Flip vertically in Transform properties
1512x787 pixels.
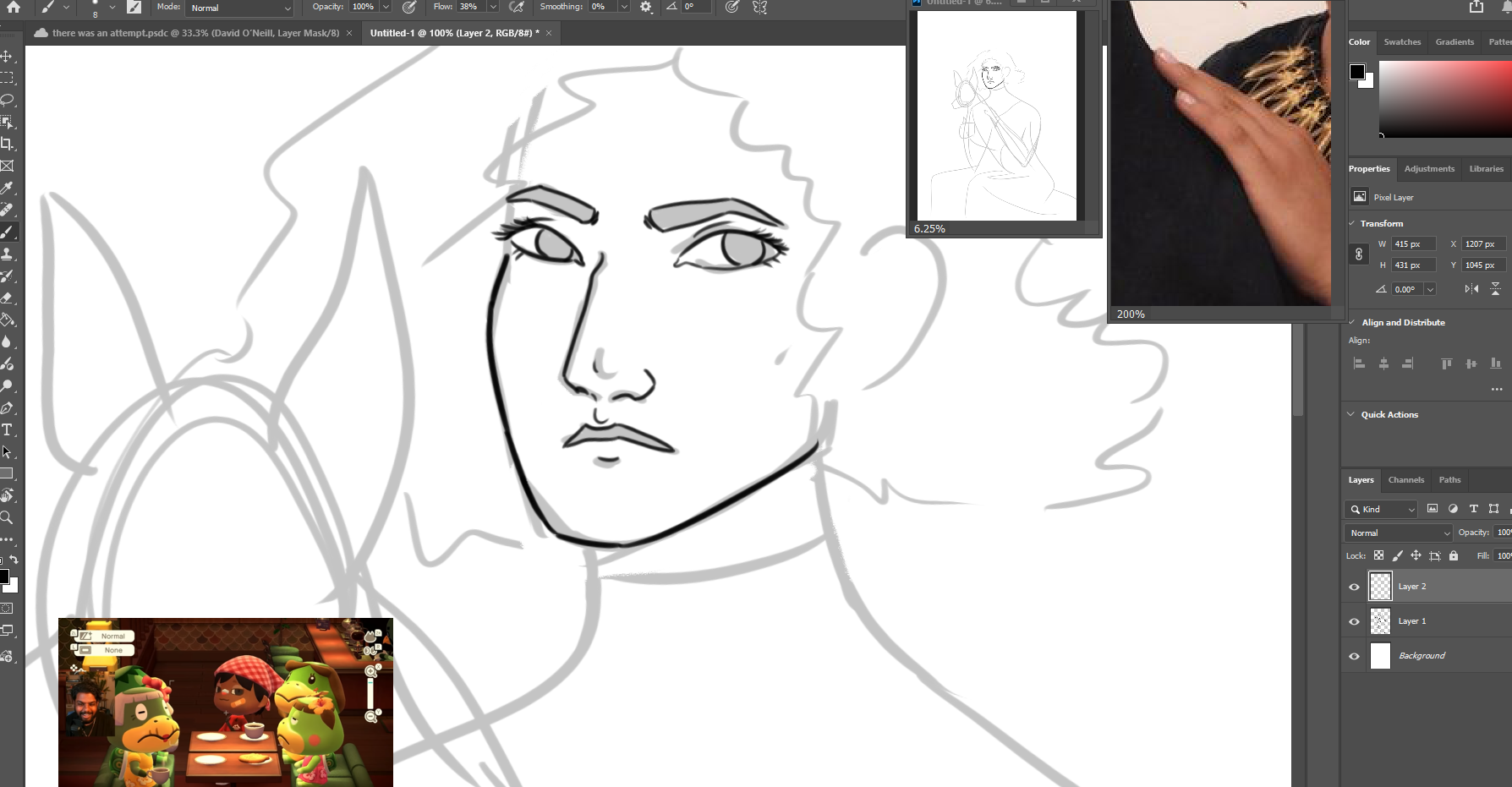click(1495, 289)
